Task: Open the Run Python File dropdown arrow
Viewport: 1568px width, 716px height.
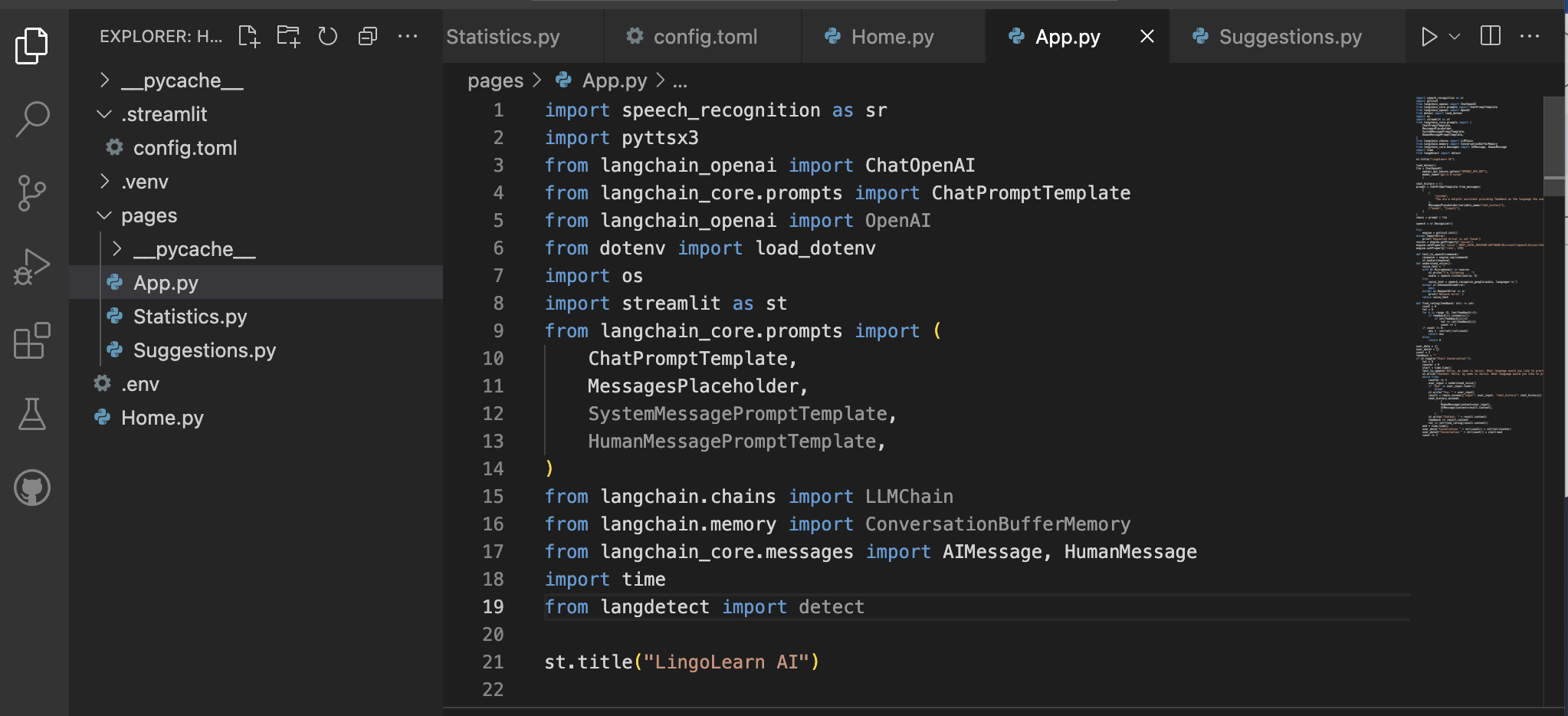Action: click(1455, 36)
